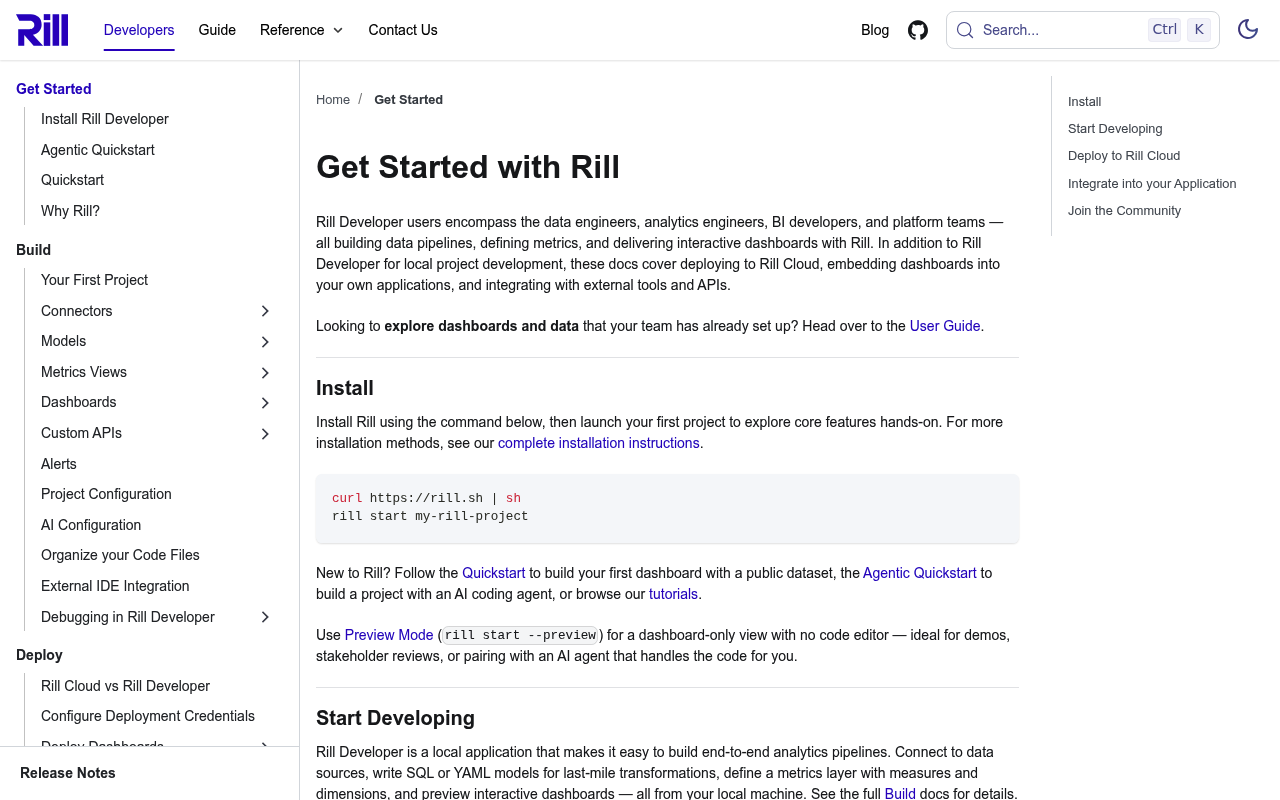Open Rill Cloud vs Rill Developer page

(125, 686)
